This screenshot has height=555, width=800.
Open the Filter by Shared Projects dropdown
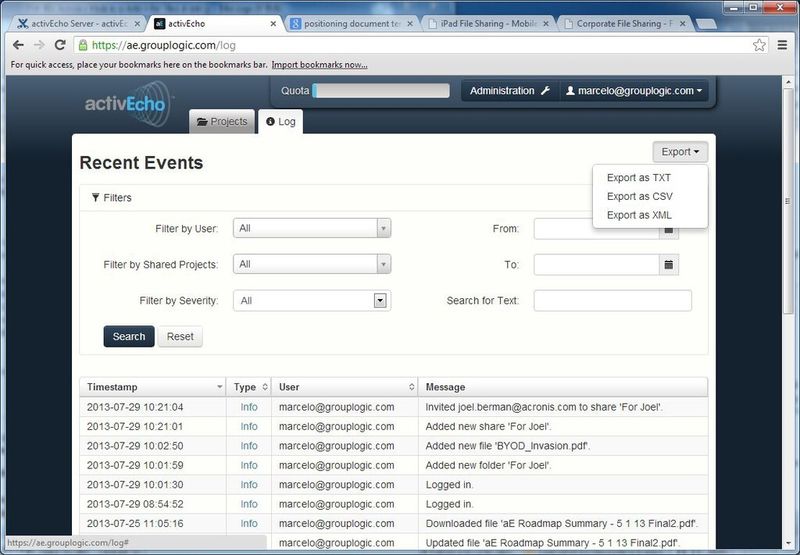tap(312, 264)
